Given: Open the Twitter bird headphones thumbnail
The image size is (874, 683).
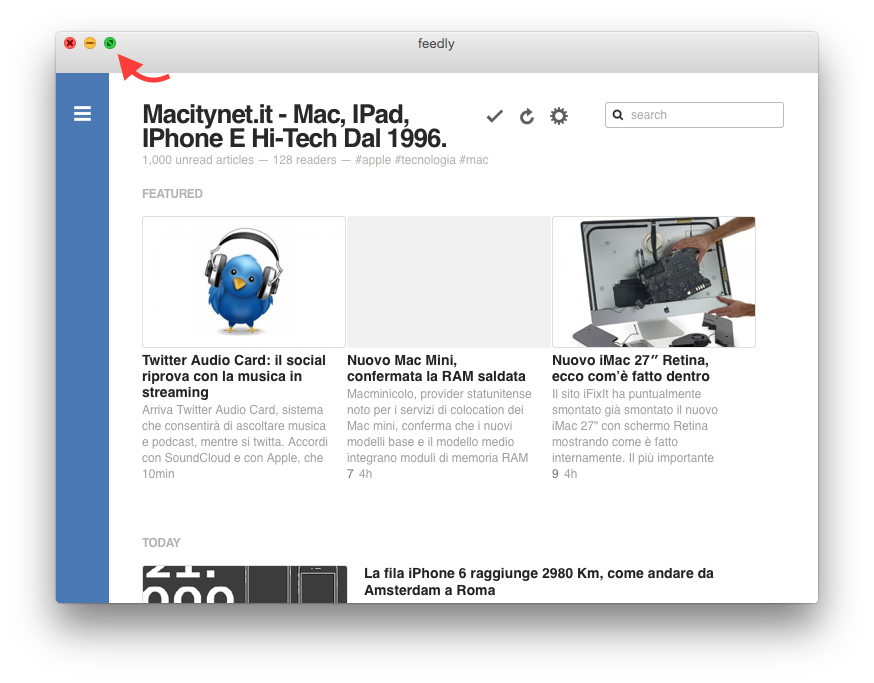Looking at the screenshot, I should click(244, 282).
